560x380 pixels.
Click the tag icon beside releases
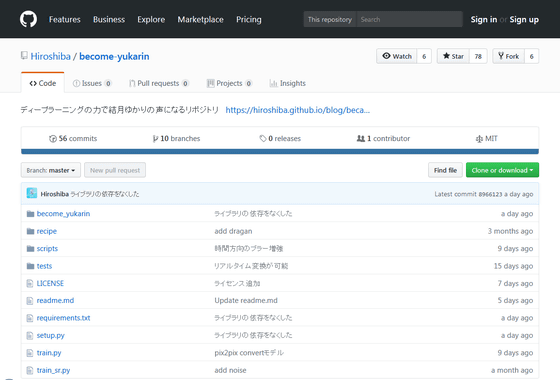263,139
